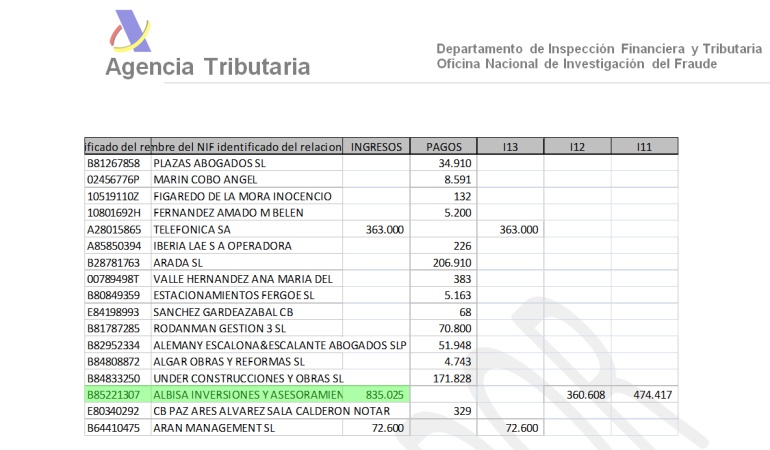Click highlighted ALBISA INVERSIONES Y ASESORAMIEN cell
The image size is (770, 450).
tap(248, 394)
